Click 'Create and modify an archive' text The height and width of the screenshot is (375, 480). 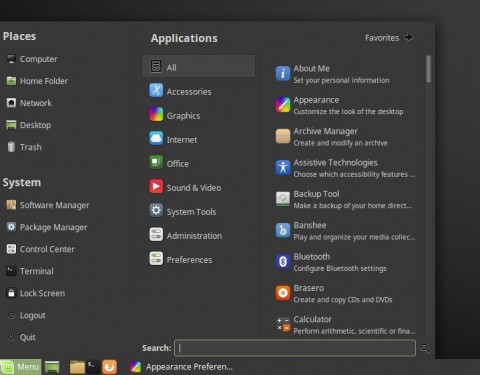340,143
